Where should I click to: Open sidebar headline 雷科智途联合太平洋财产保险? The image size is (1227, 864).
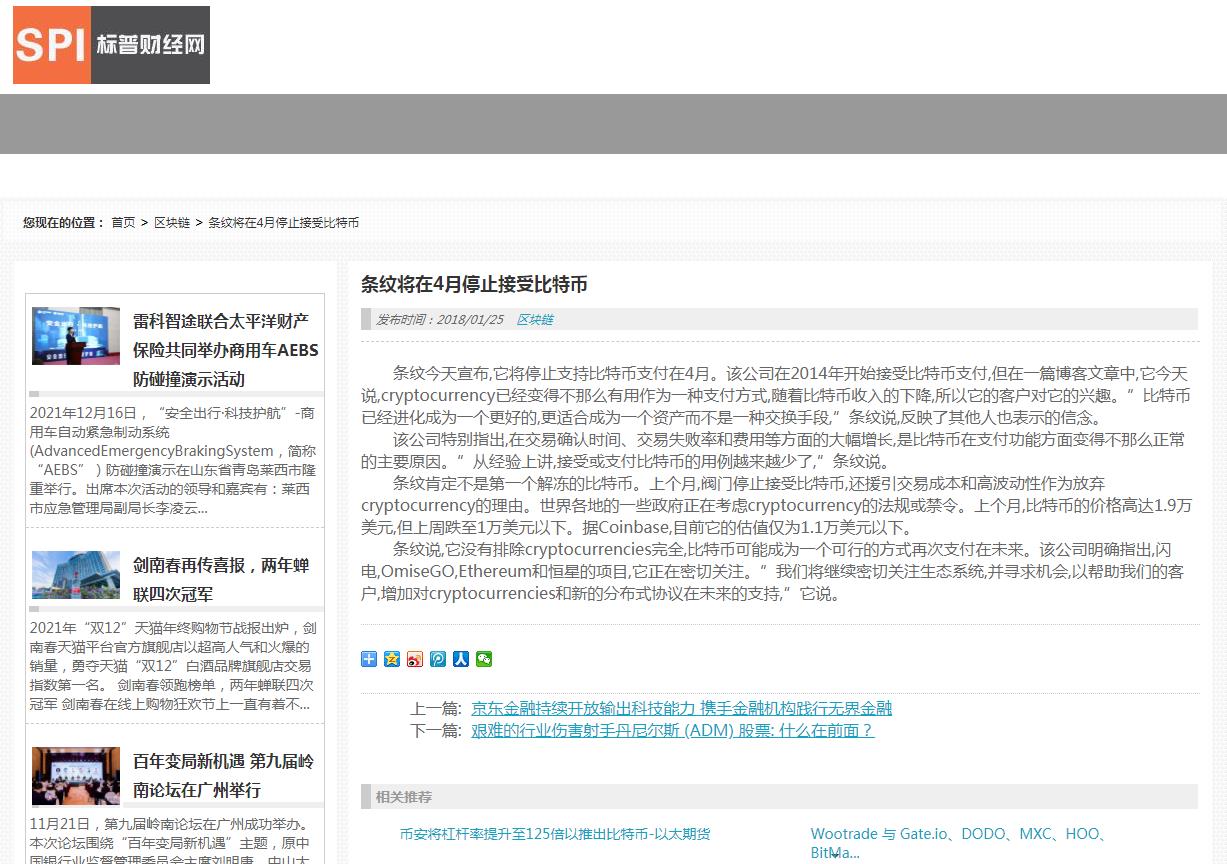(x=226, y=350)
